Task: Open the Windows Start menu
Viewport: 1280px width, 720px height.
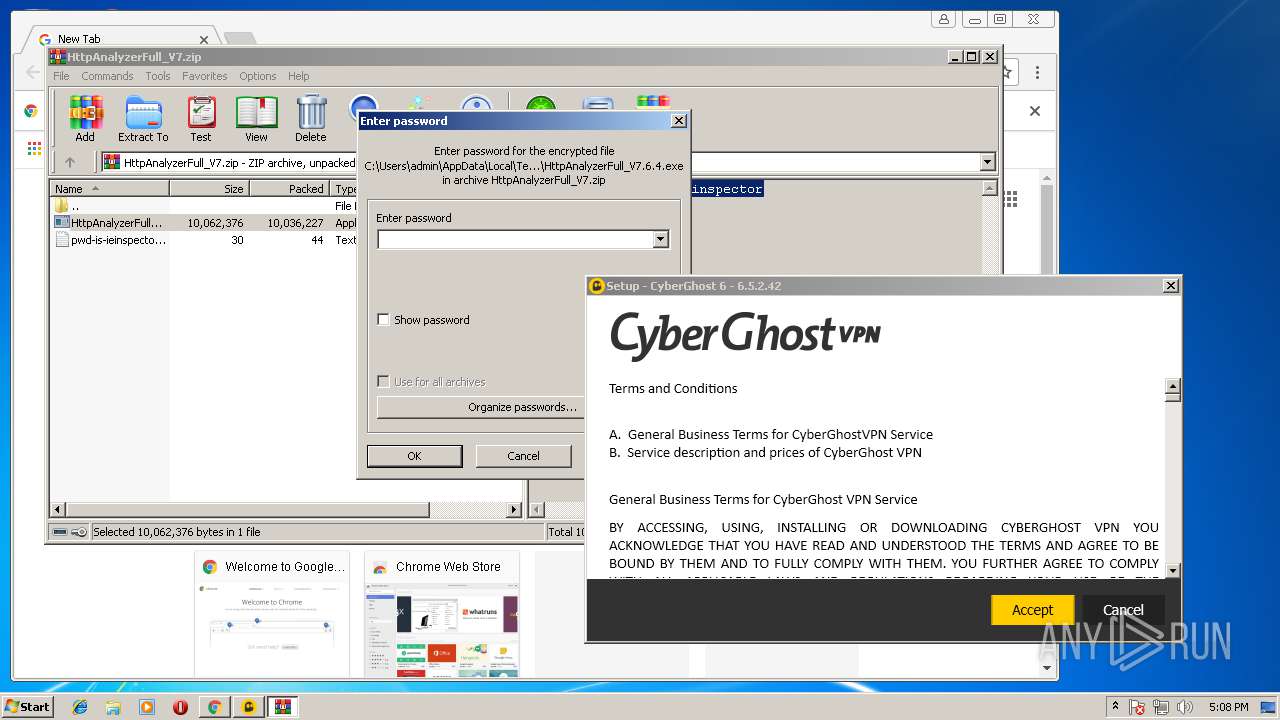Action: (27, 707)
